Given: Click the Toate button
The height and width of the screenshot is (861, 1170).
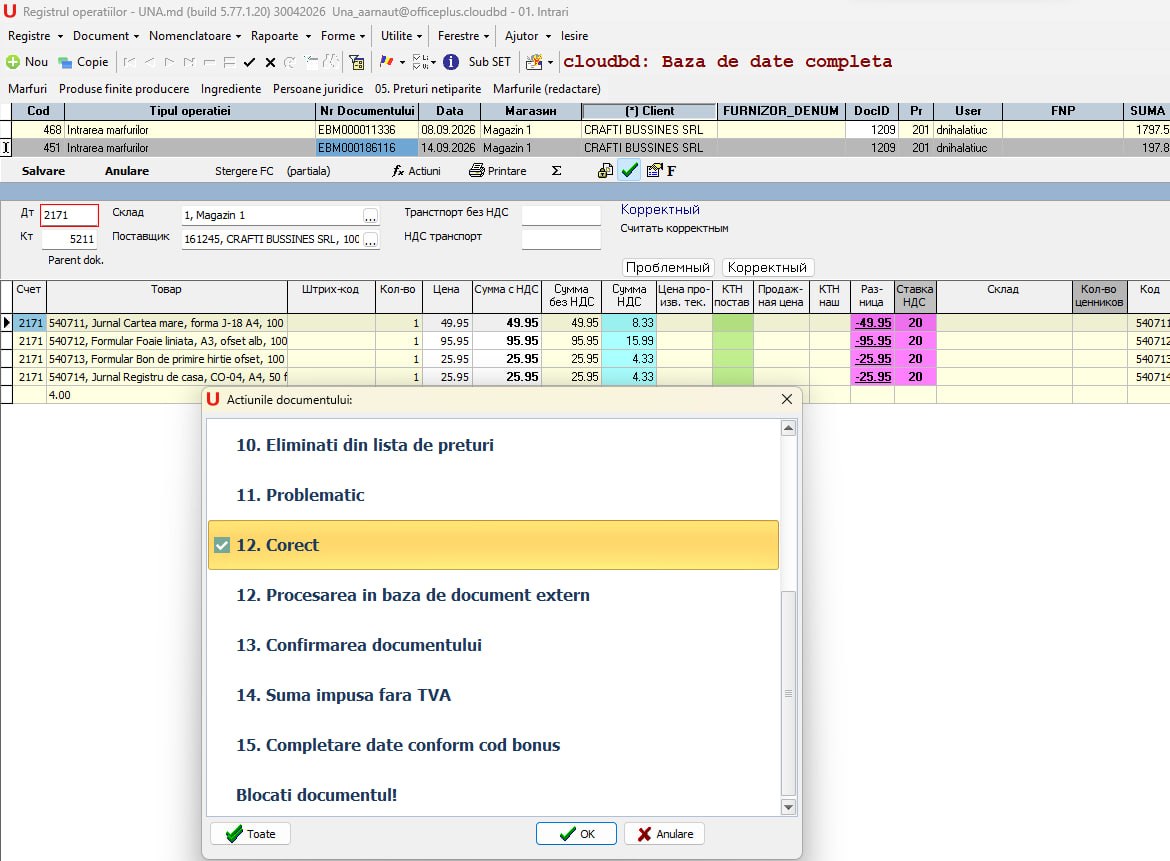Looking at the screenshot, I should pyautogui.click(x=250, y=834).
